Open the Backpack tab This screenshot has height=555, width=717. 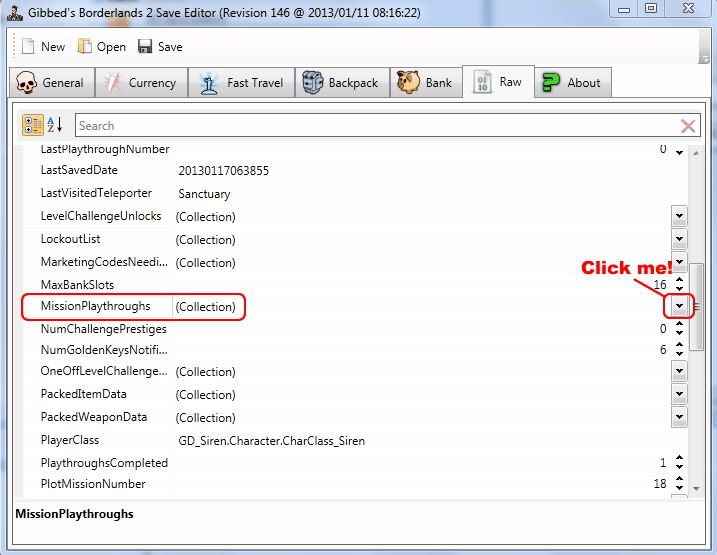tap(342, 83)
